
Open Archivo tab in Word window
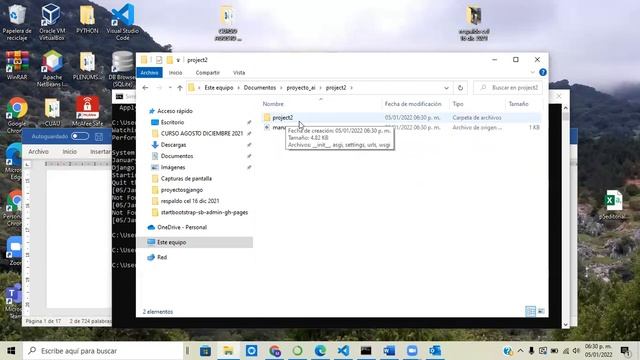point(38,151)
